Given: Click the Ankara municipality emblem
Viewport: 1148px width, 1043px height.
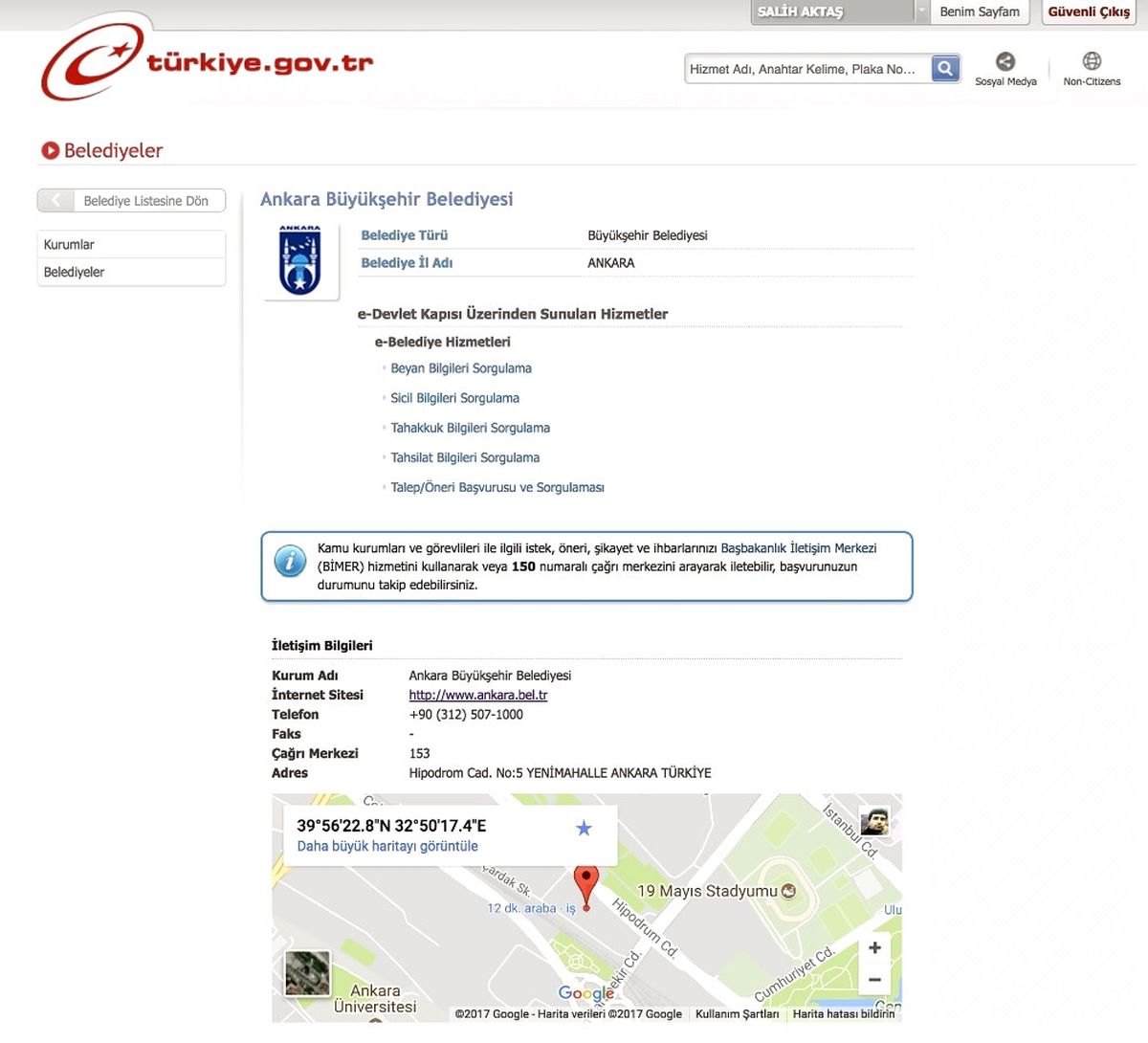Looking at the screenshot, I should click(300, 260).
